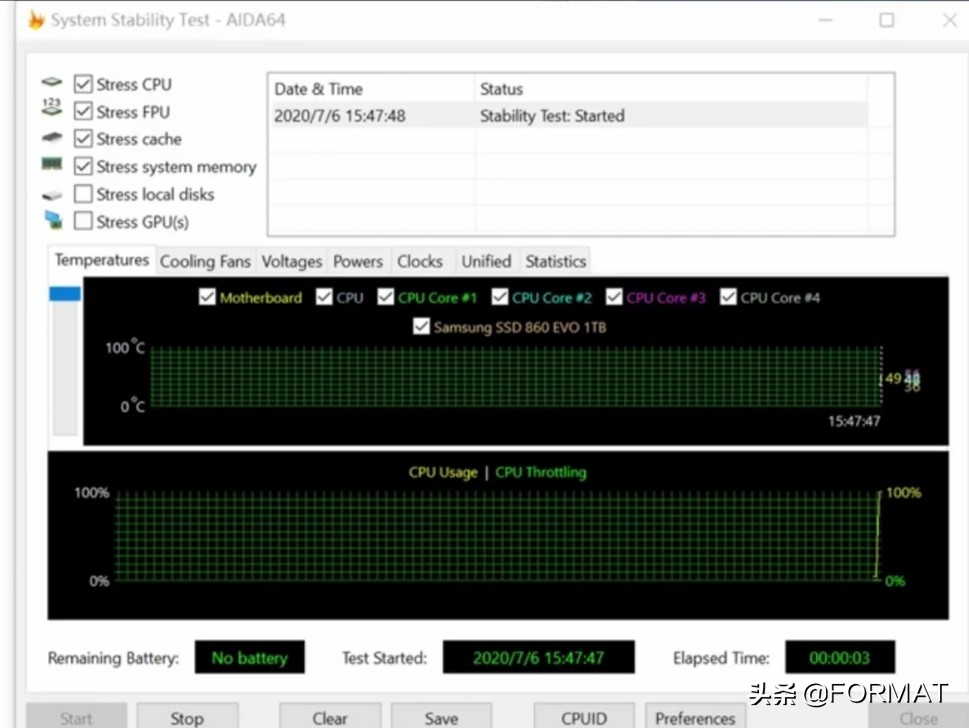This screenshot has width=969, height=728.
Task: Click the GPU monitor icon beside Stress GPU(s)
Action: pos(53,220)
